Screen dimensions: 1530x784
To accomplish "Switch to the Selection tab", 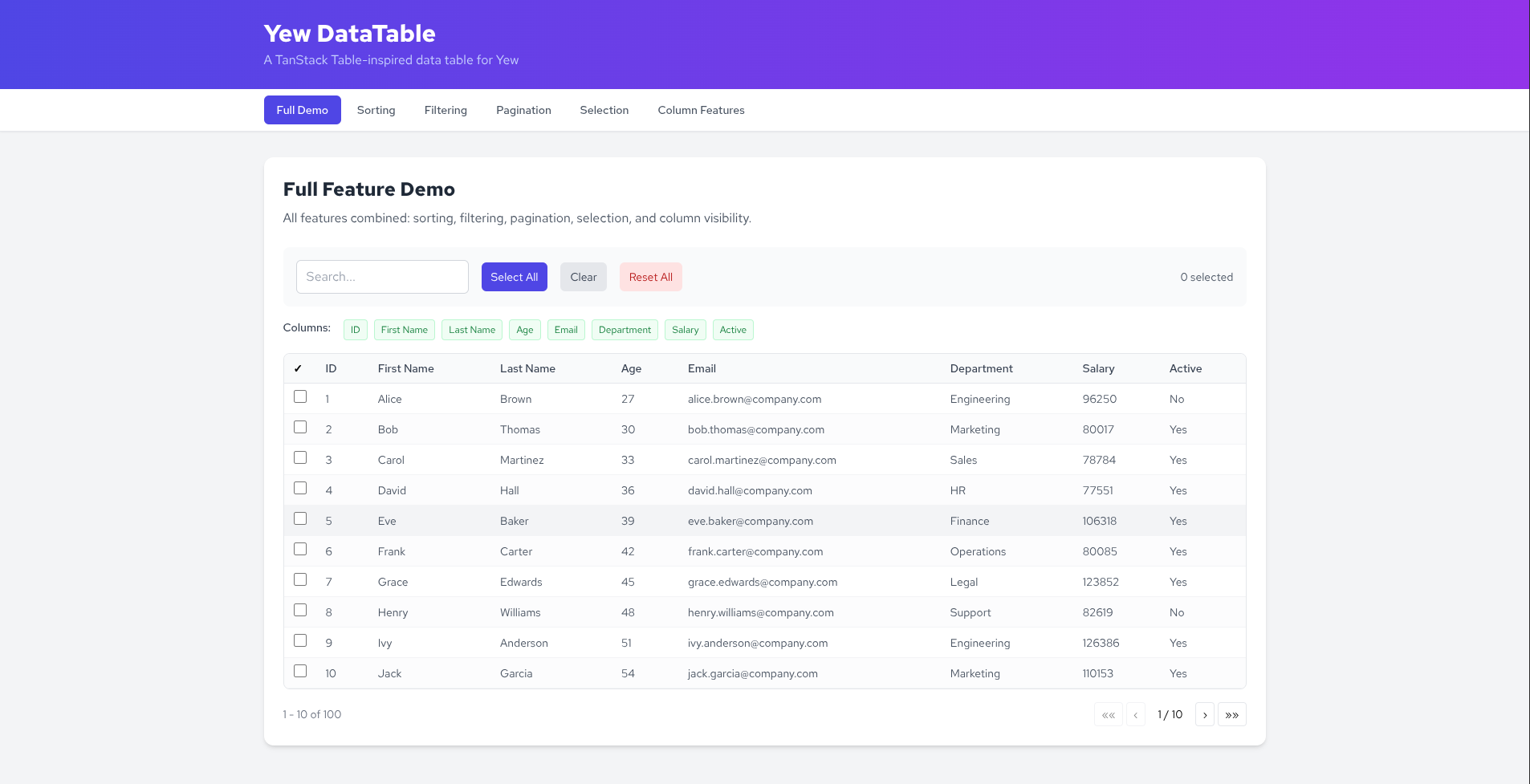I will pos(604,110).
